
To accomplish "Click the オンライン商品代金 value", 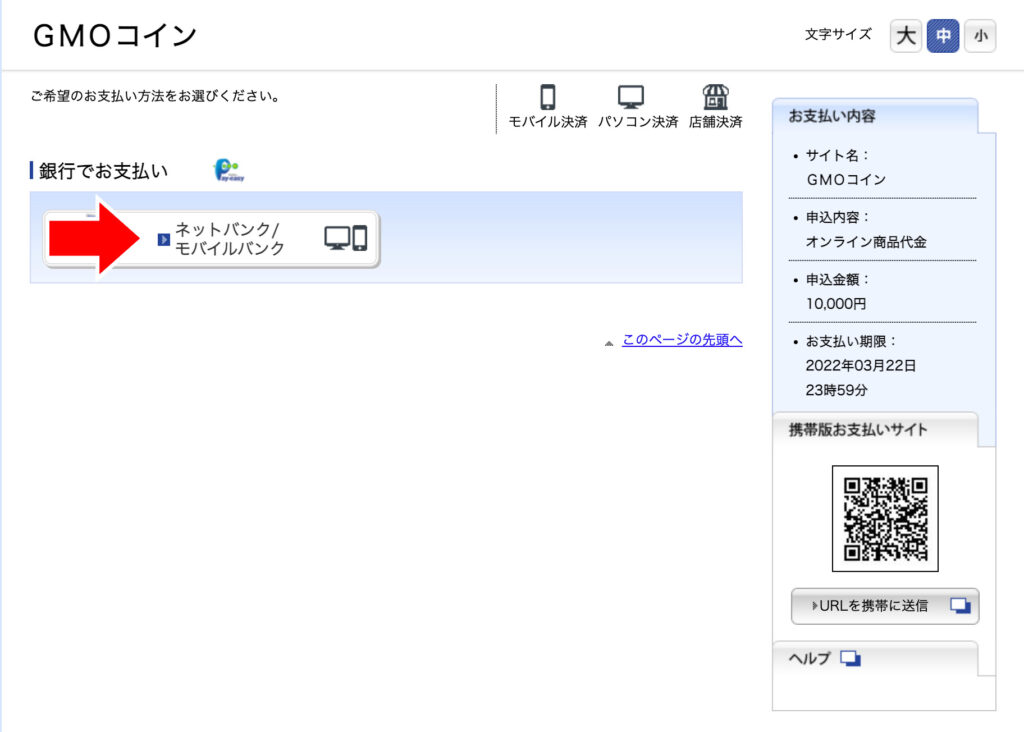I will click(866, 242).
